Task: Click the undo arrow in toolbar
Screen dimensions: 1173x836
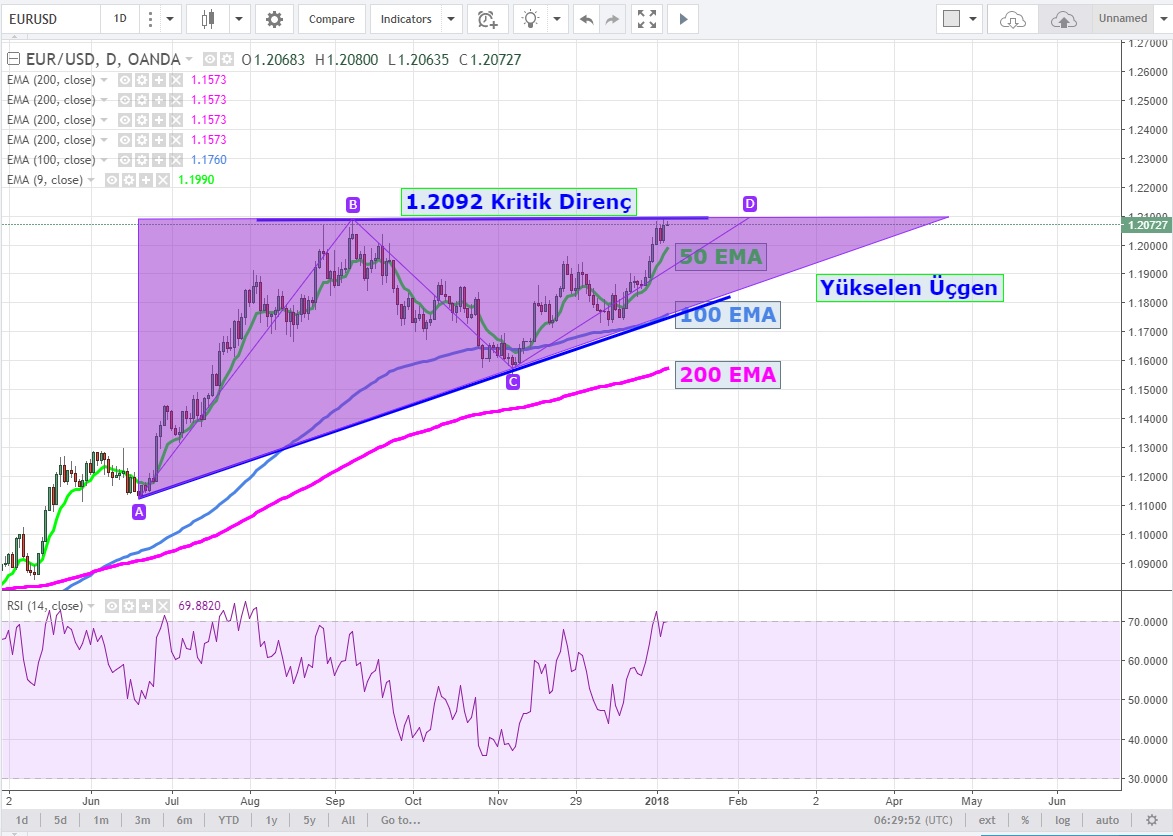Action: 587,19
